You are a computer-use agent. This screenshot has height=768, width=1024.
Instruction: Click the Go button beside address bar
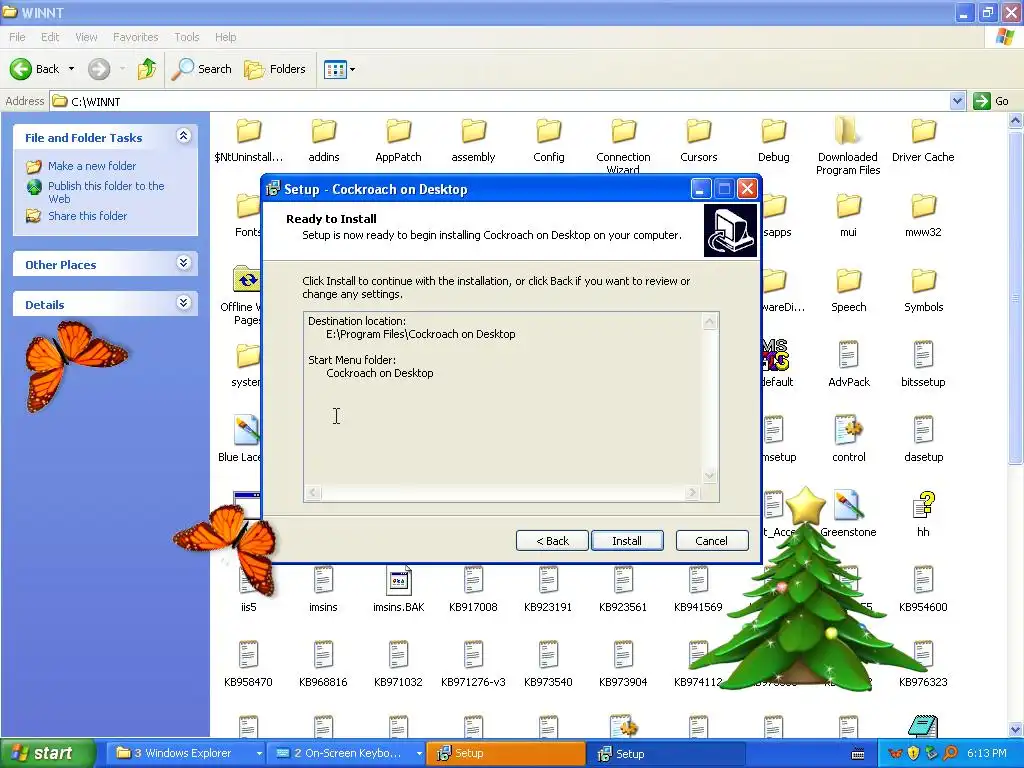[x=991, y=101]
